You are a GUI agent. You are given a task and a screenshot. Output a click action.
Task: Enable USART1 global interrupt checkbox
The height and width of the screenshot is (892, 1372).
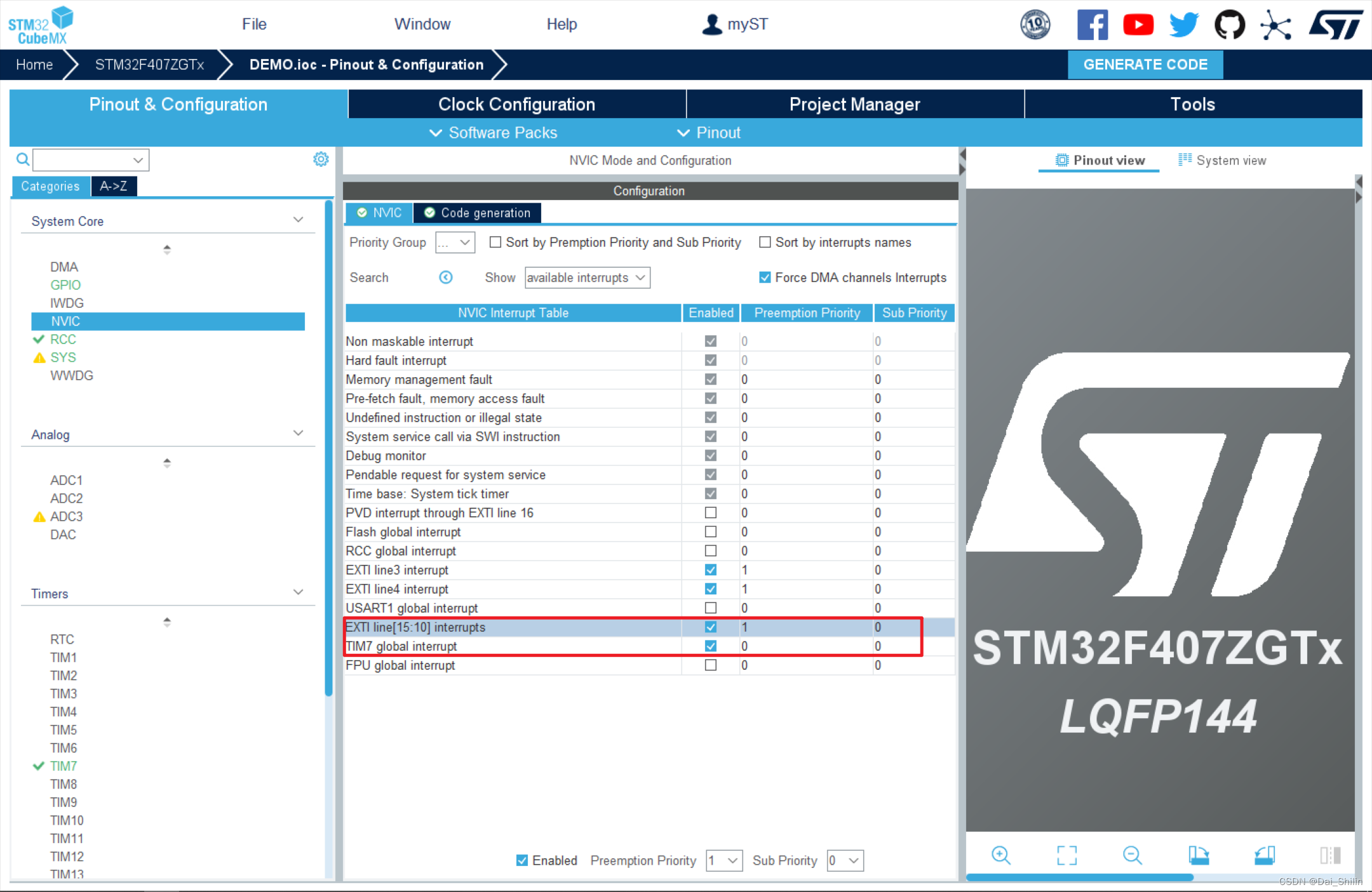[710, 608]
